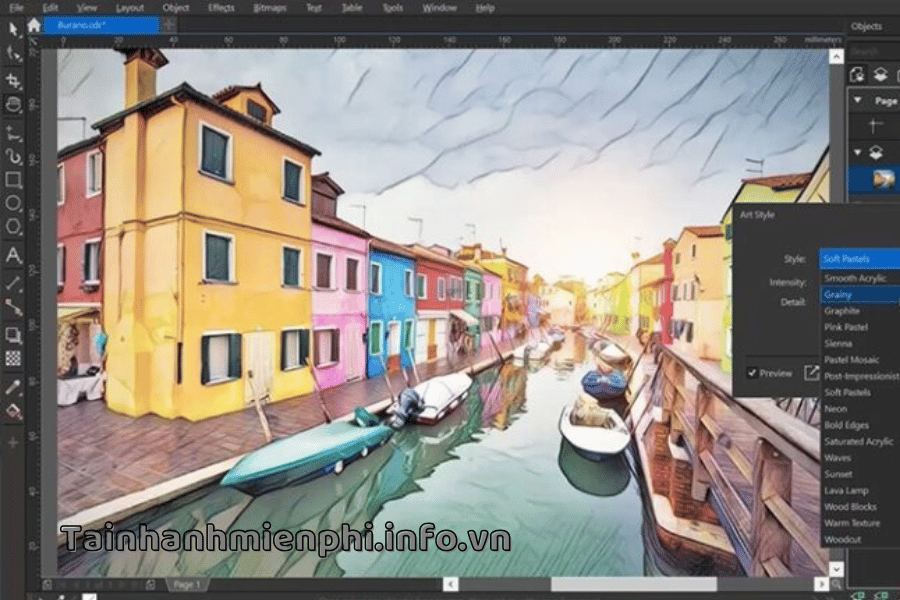Image resolution: width=900 pixels, height=600 pixels.
Task: Select the Polygon tool
Action: pyautogui.click(x=13, y=227)
